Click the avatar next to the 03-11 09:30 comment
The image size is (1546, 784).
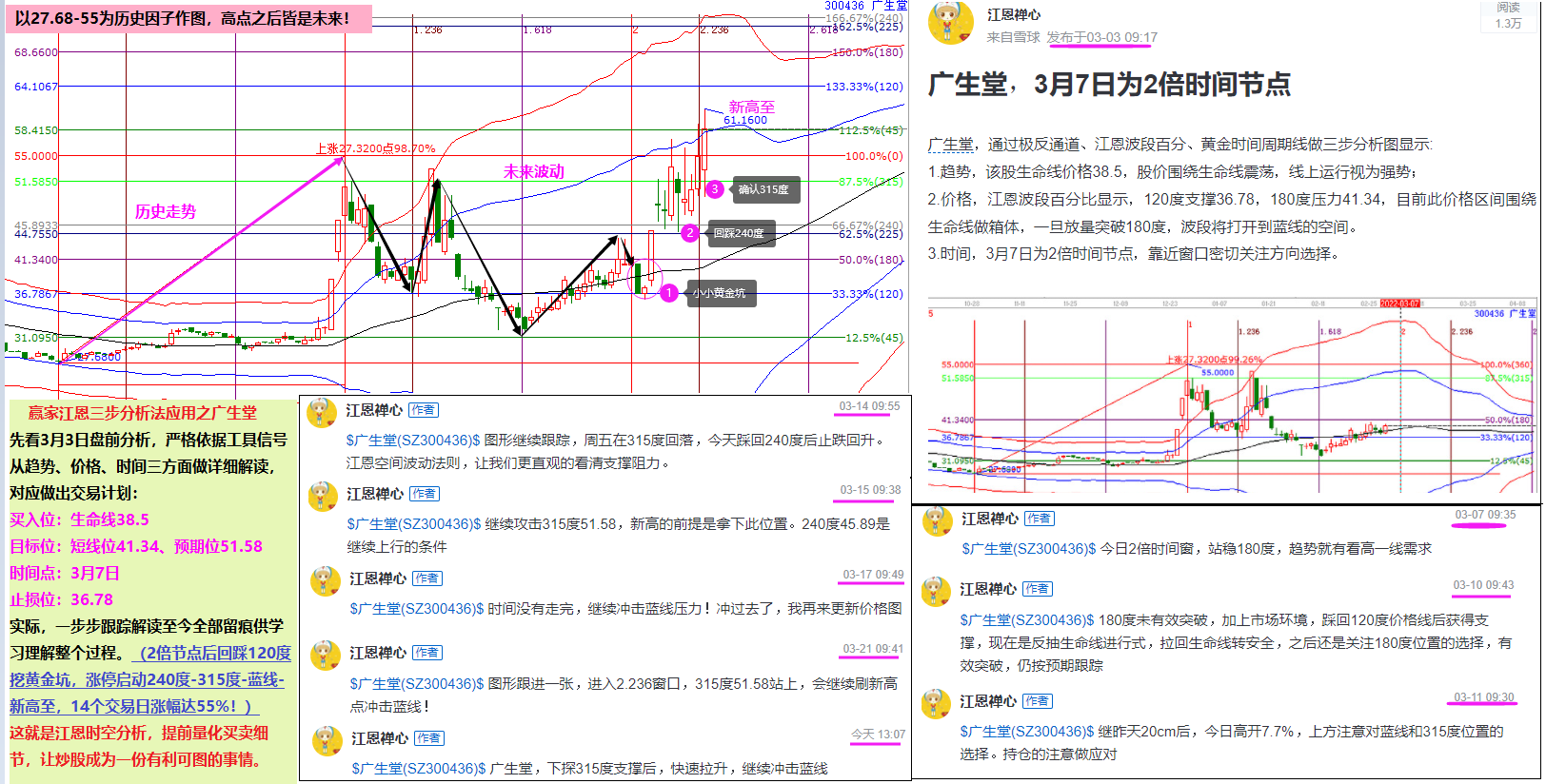pyautogui.click(x=937, y=704)
